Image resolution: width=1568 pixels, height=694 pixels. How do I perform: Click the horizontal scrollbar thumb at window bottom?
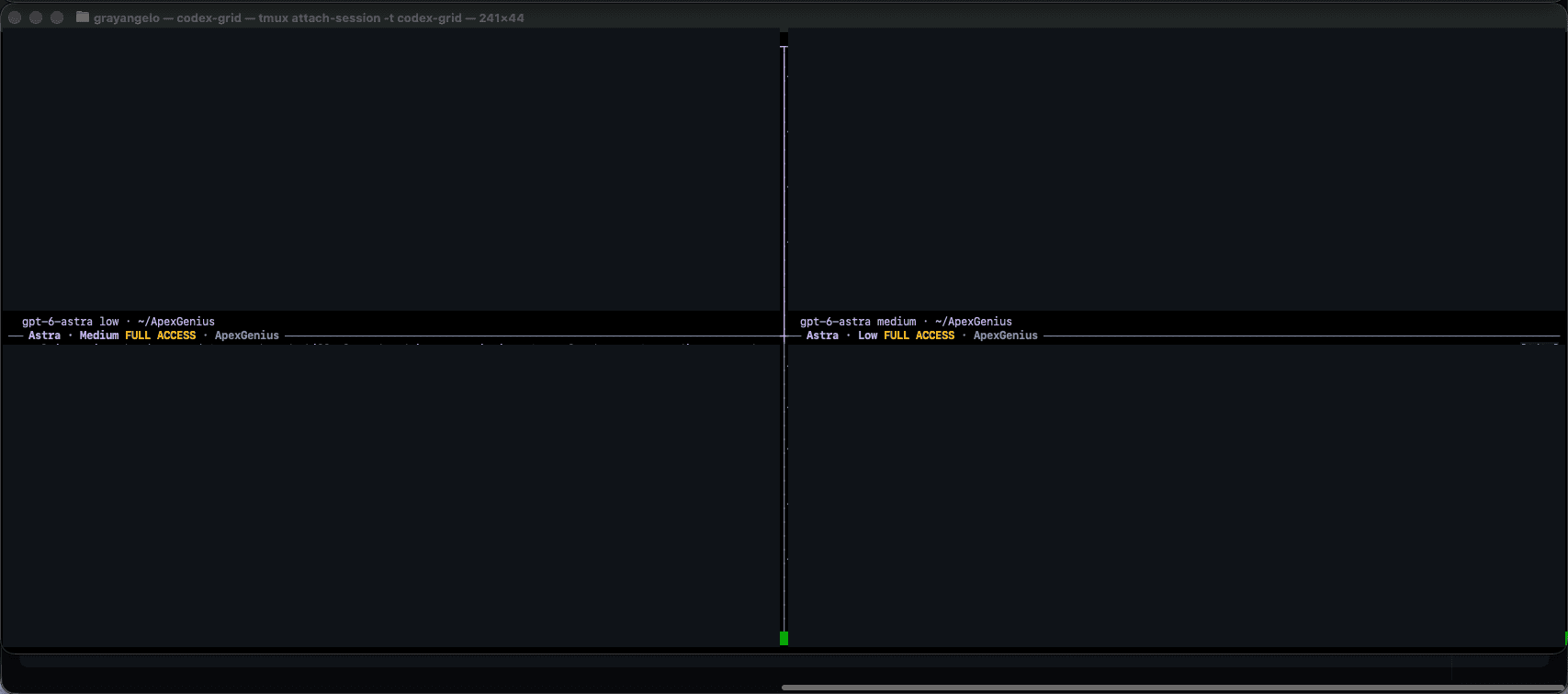coord(1173,687)
